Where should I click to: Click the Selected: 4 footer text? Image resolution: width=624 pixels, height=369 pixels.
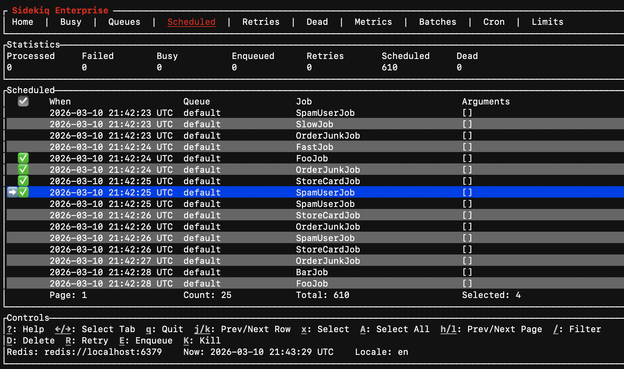click(491, 295)
